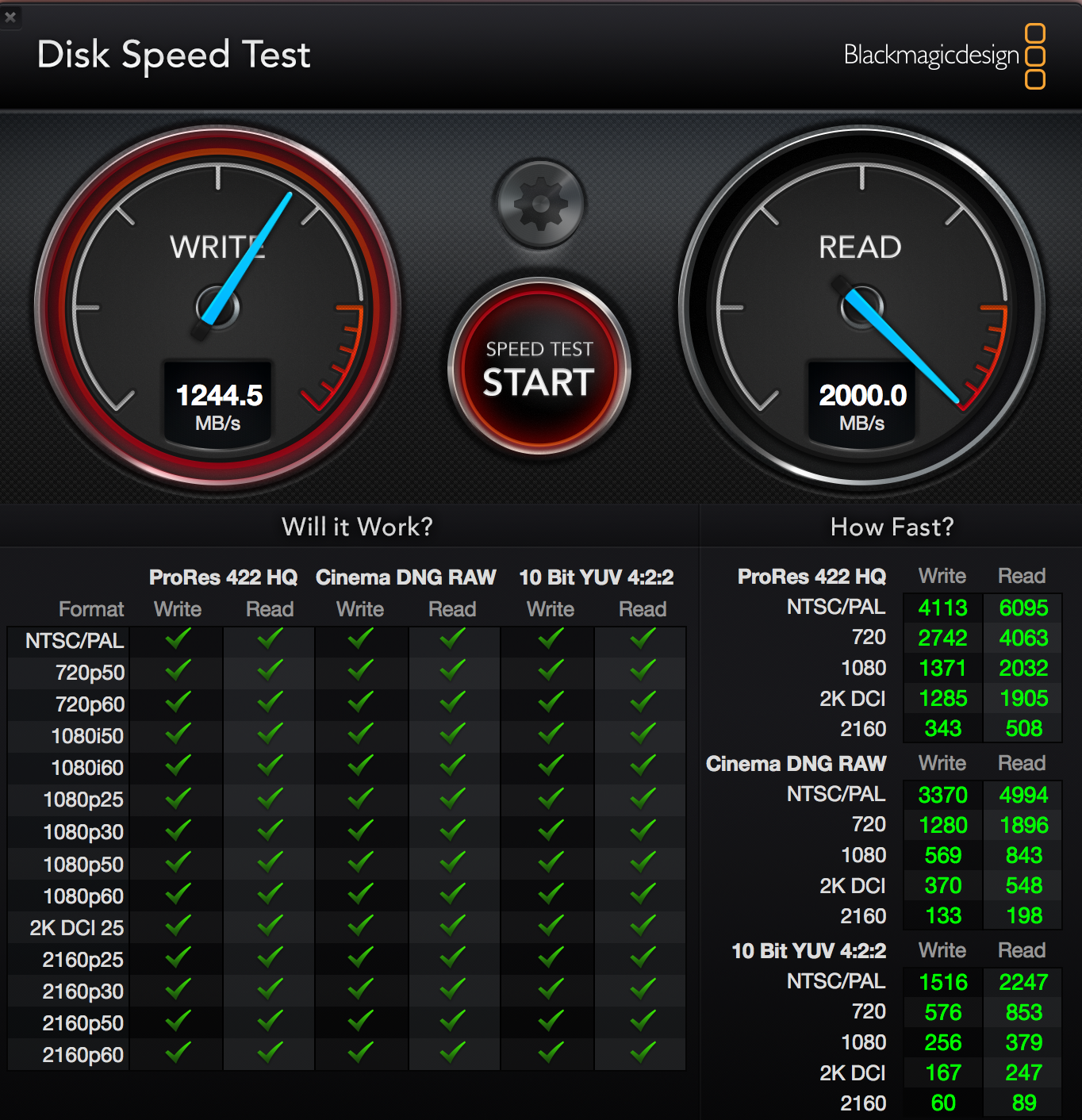Click the ProRes NTSC/PAL write value 4113
Image resolution: width=1082 pixels, height=1120 pixels.
pos(943,608)
